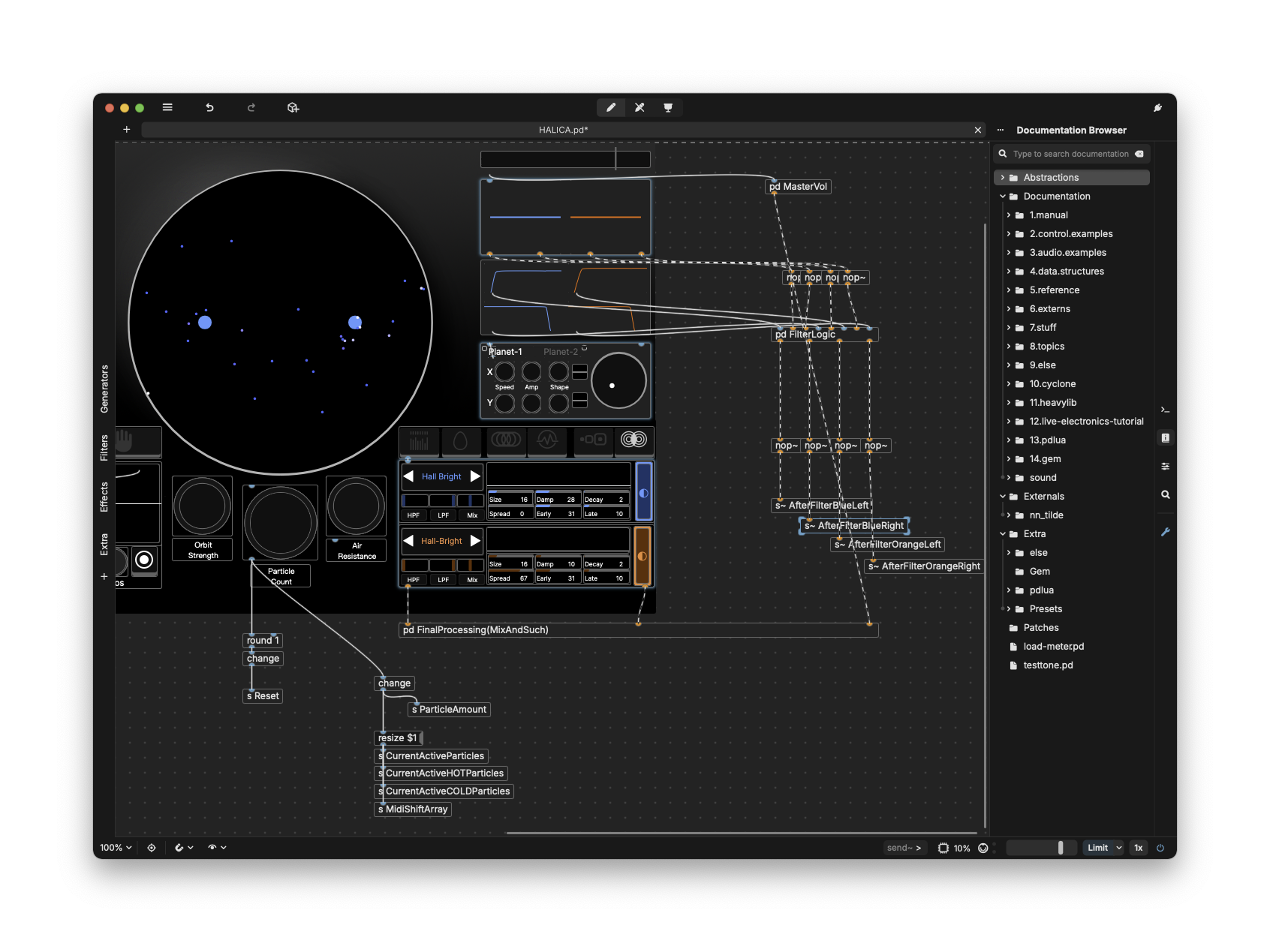
Task: Open the Generators side tab
Action: pyautogui.click(x=104, y=389)
